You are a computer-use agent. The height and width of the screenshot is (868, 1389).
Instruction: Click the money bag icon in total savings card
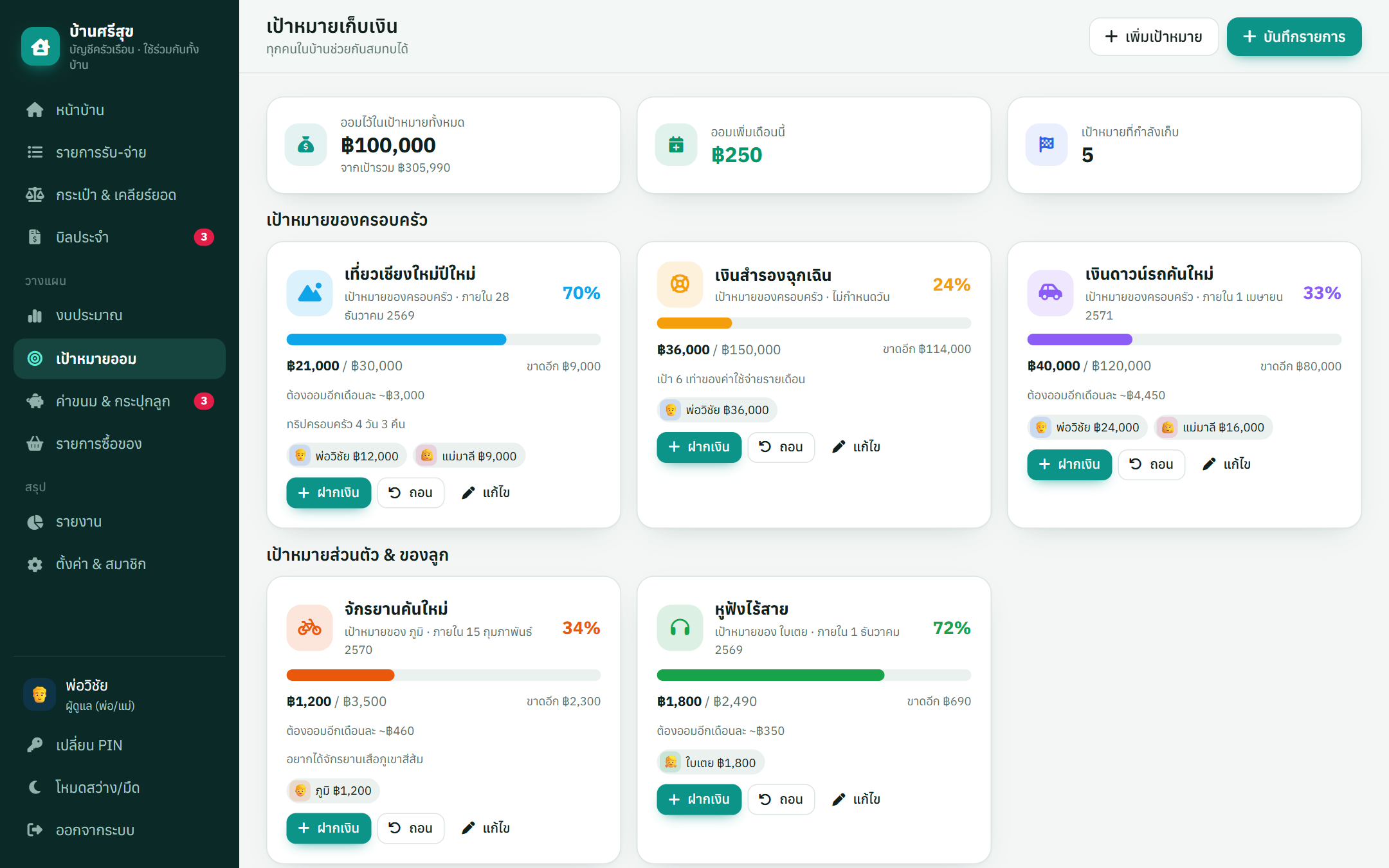[306, 145]
